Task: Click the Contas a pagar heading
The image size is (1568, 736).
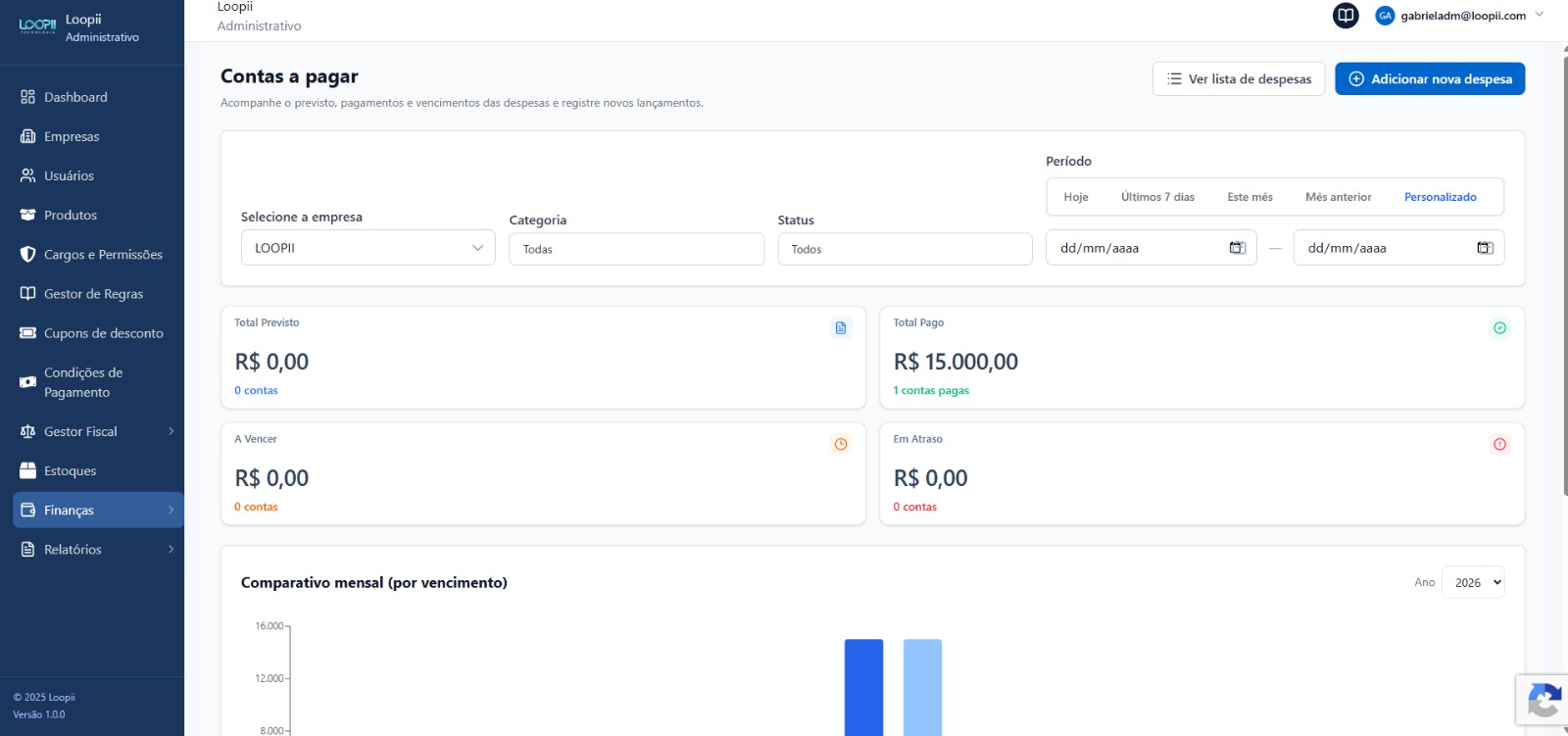Action: click(289, 76)
